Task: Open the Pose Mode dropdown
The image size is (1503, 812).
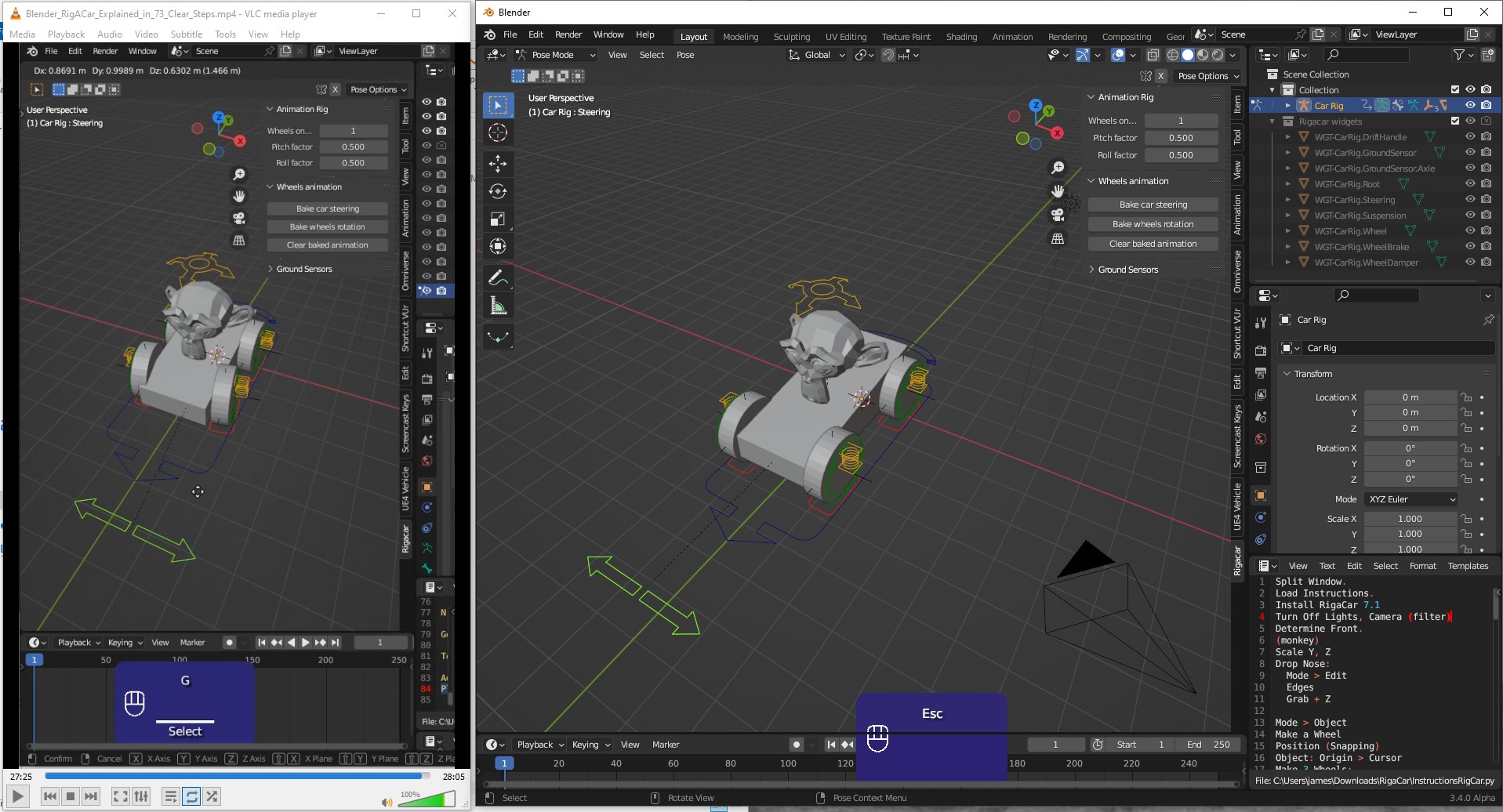Action: tap(555, 55)
